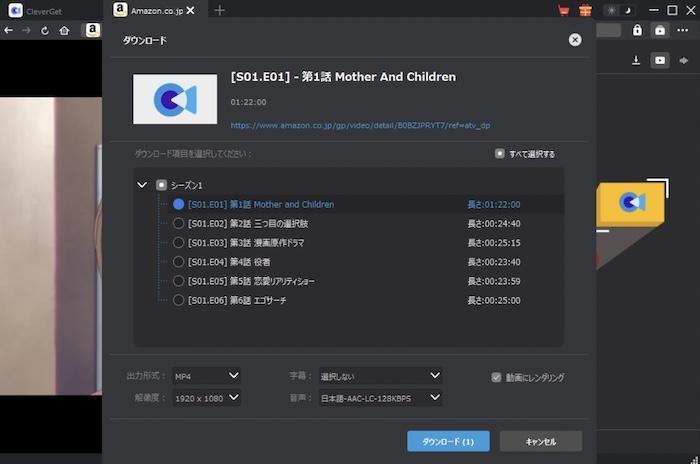The image size is (700, 464).
Task: Open the amazon.co.jp video detail link
Action: click(x=360, y=125)
